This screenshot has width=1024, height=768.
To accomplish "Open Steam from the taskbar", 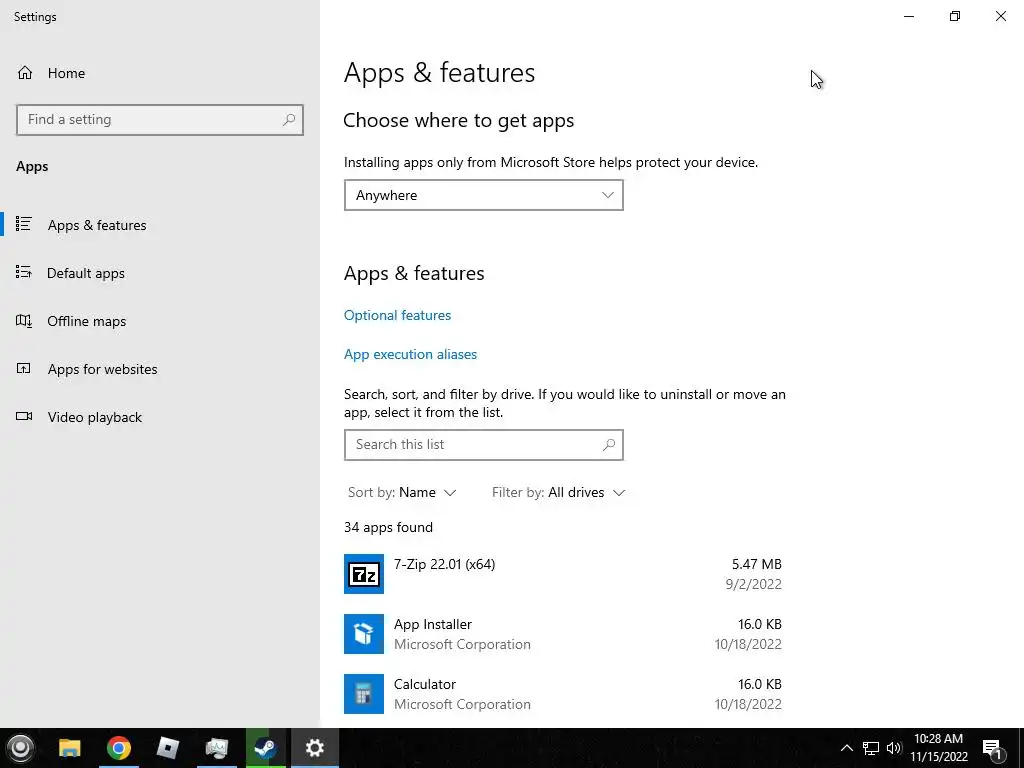I will (266, 748).
